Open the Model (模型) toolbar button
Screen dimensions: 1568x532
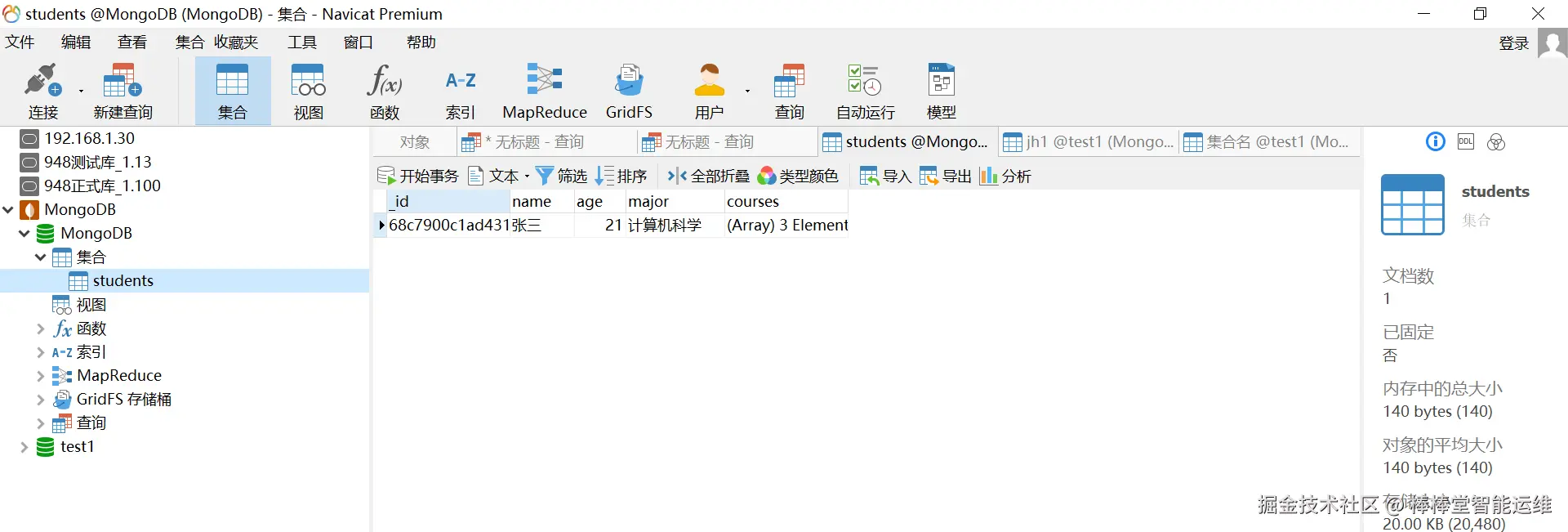pyautogui.click(x=942, y=92)
